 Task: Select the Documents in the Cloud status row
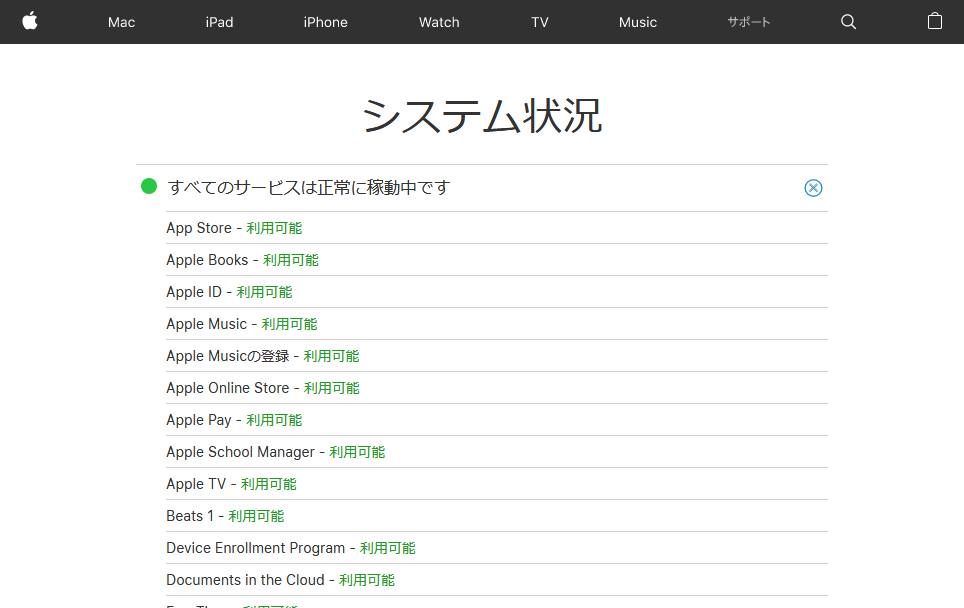(x=497, y=580)
